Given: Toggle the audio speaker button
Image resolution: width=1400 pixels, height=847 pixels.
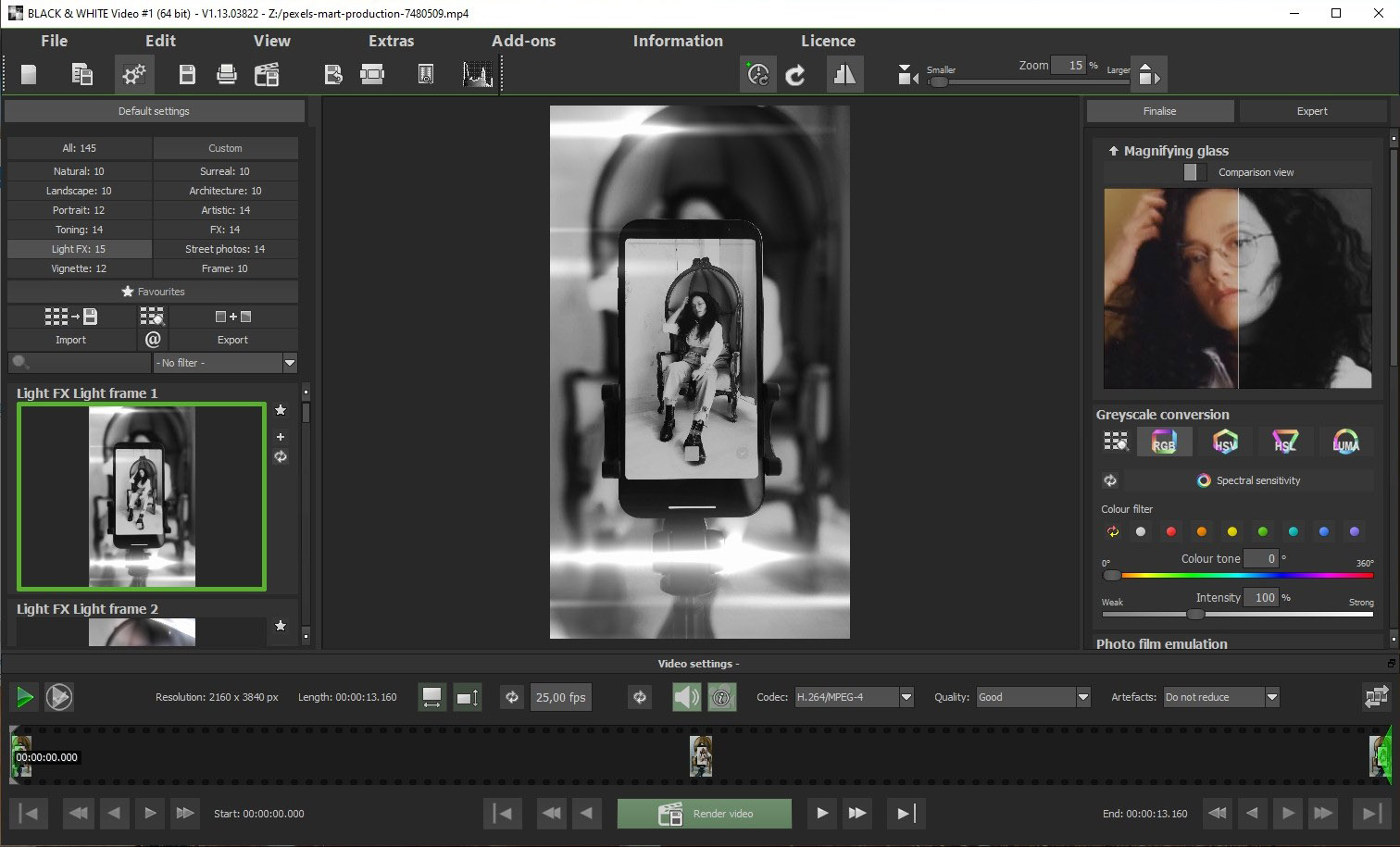Looking at the screenshot, I should click(x=686, y=697).
